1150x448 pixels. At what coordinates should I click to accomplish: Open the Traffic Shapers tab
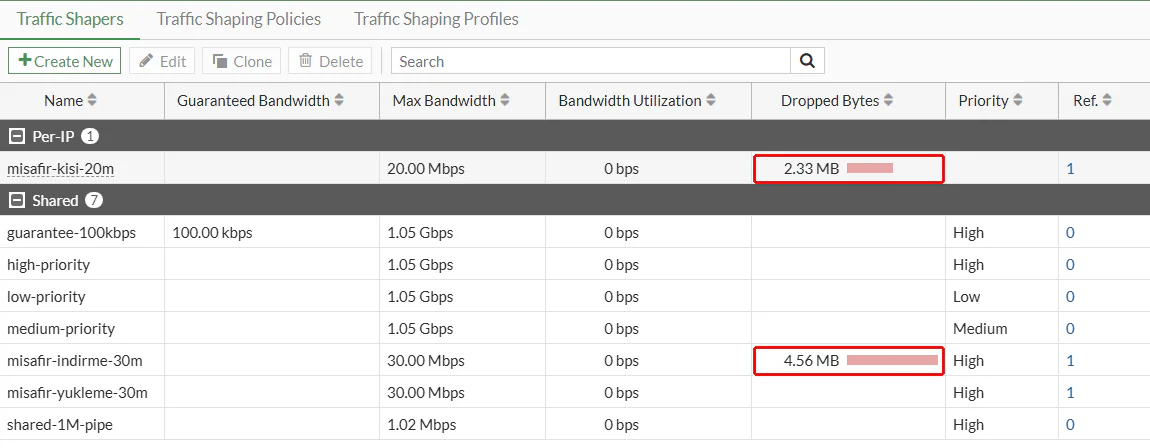click(x=70, y=19)
